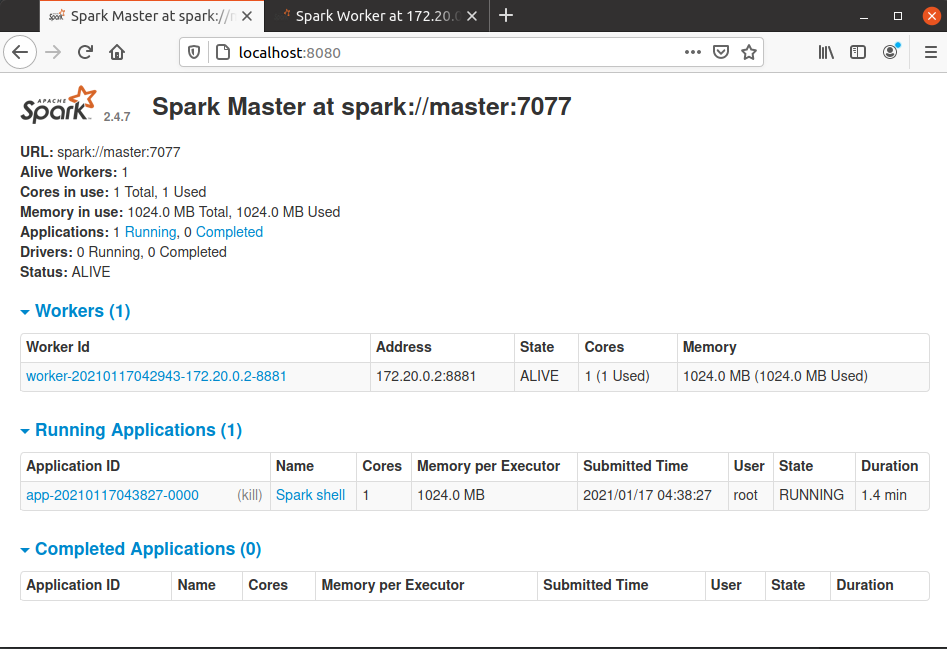This screenshot has width=947, height=649.
Task: Show site information page icon
Action: (223, 53)
